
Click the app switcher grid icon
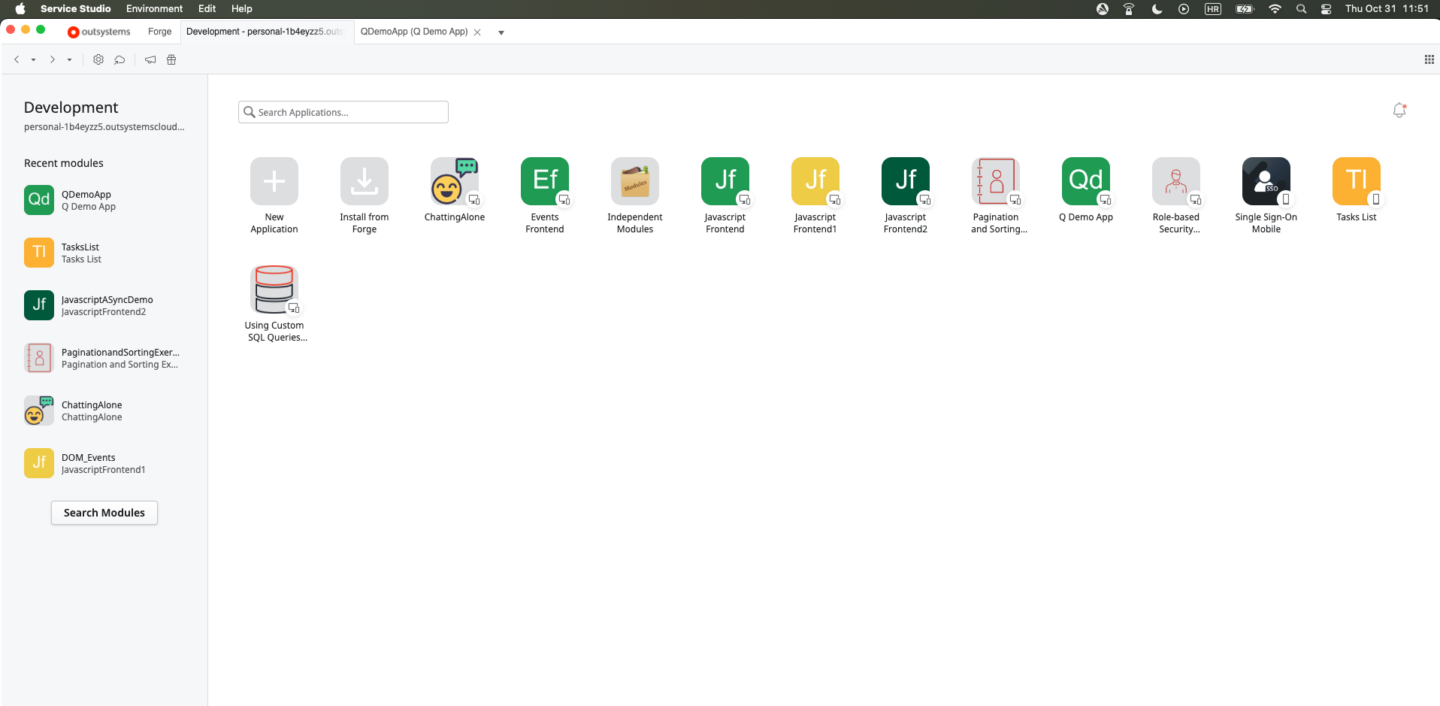click(x=1428, y=59)
